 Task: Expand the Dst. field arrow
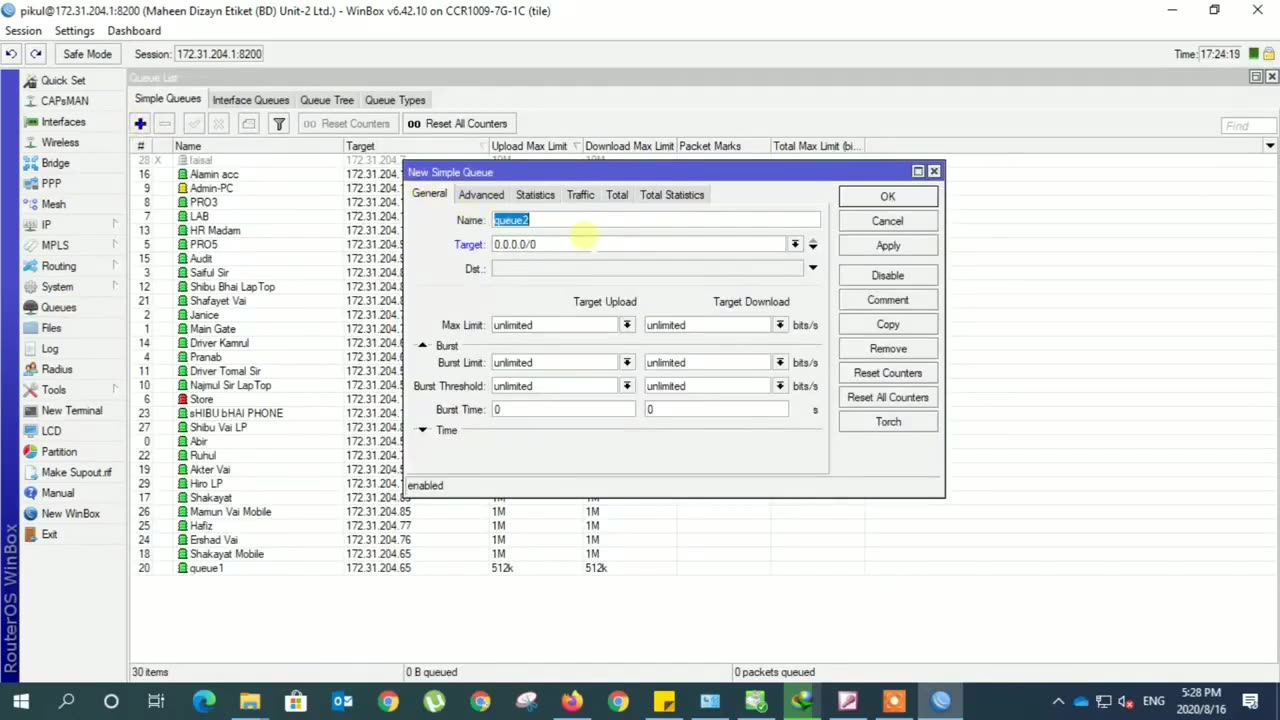812,268
